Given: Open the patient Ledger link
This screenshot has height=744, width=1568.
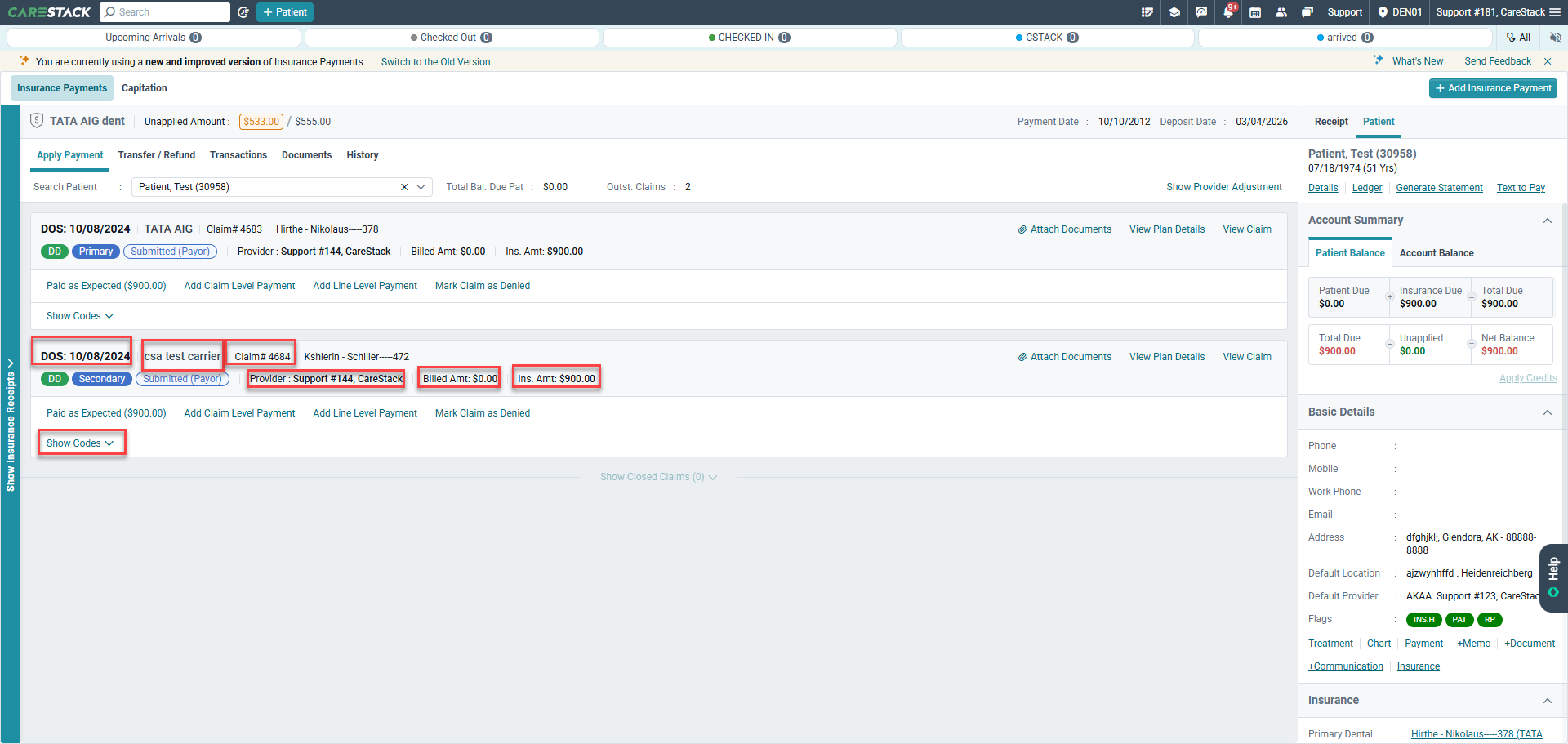Looking at the screenshot, I should click(1367, 188).
